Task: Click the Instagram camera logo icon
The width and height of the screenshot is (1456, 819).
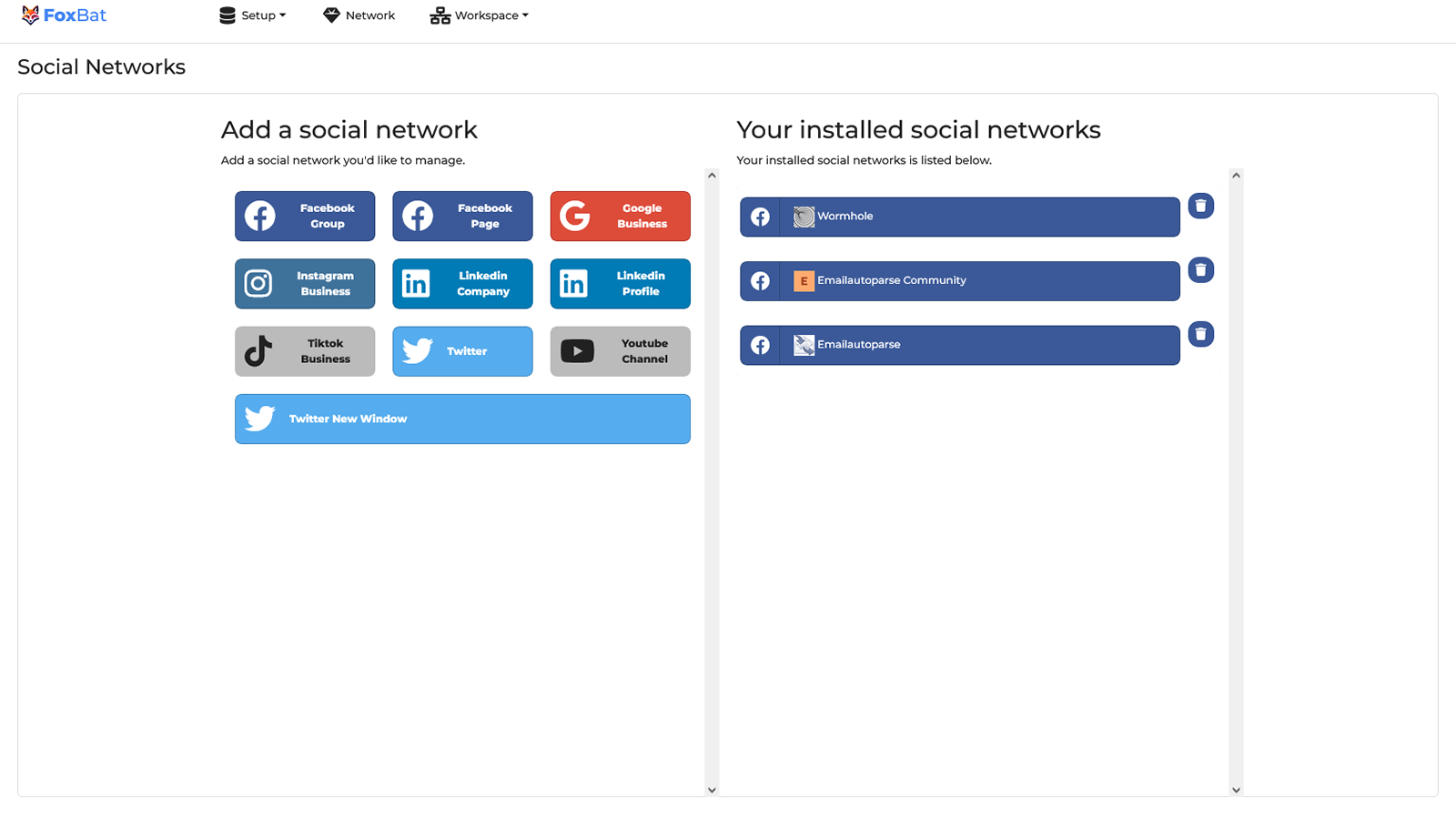Action: click(x=258, y=284)
